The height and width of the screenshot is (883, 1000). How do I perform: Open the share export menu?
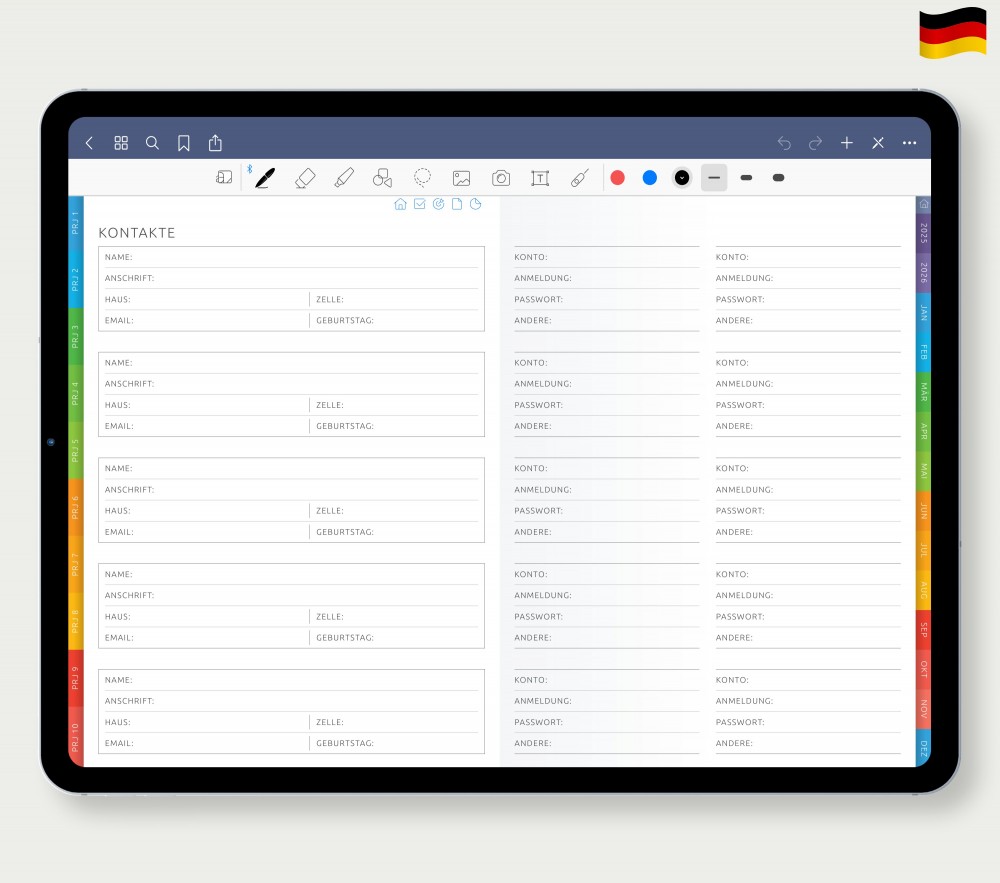pos(215,143)
